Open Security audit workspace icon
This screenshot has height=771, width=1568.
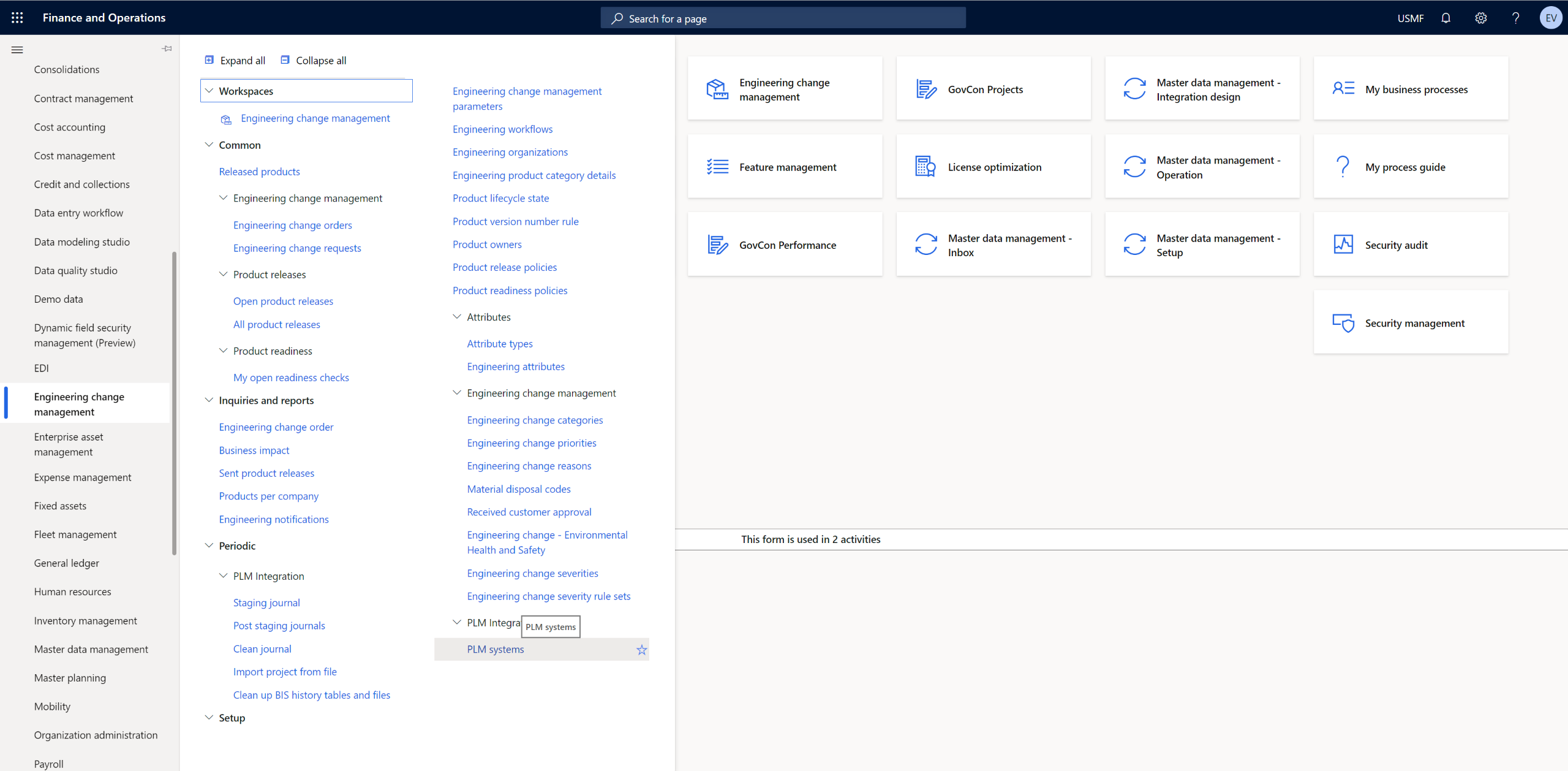click(x=1343, y=244)
